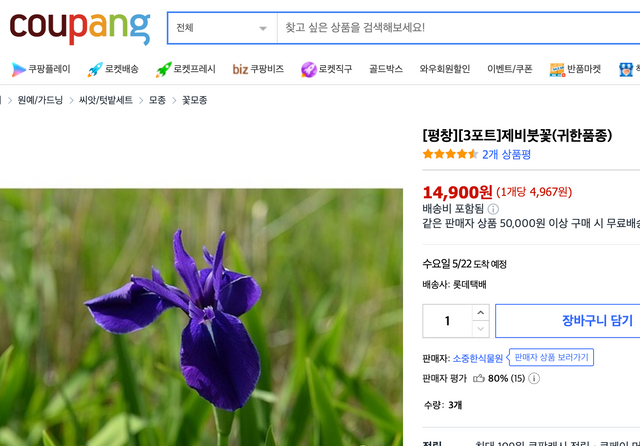Viewport: 640px width, 446px height.
Task: Click the quantity input field
Action: pos(447,321)
